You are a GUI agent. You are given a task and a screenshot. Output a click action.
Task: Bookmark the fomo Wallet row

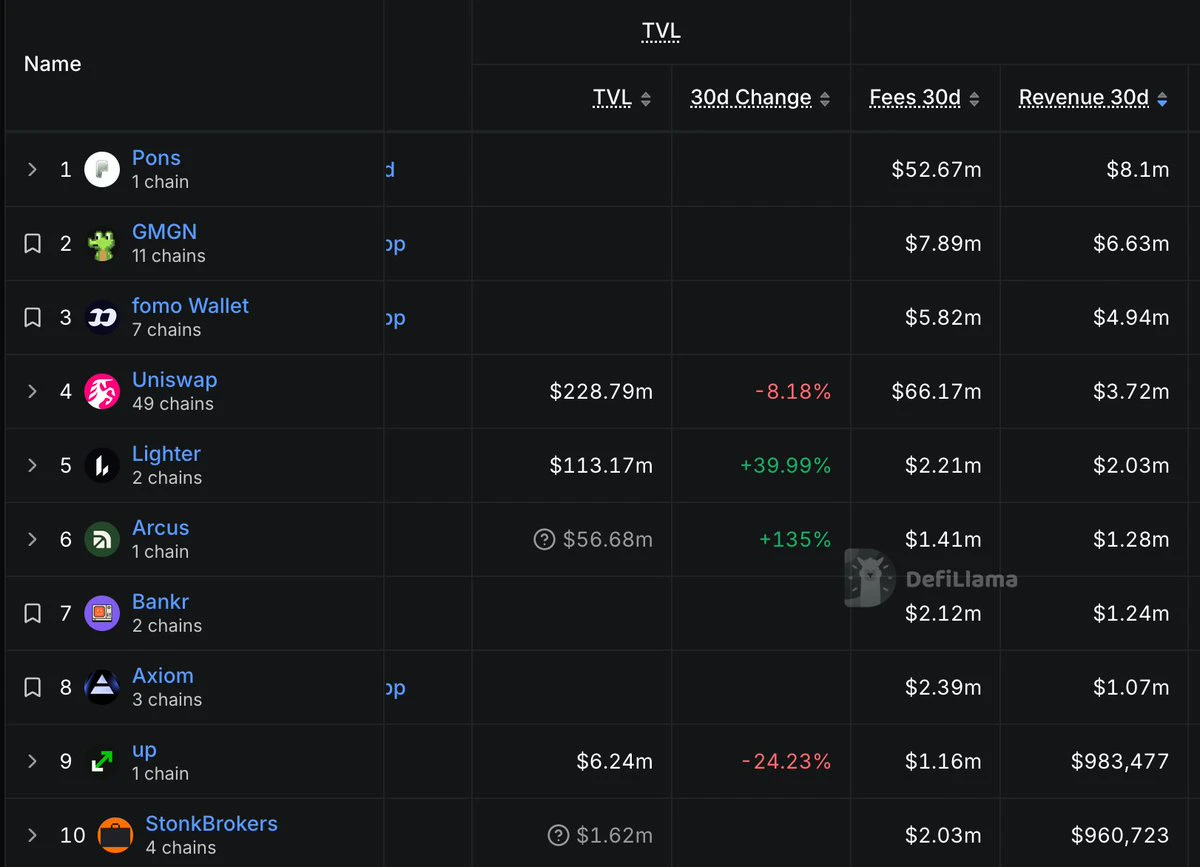coord(33,318)
